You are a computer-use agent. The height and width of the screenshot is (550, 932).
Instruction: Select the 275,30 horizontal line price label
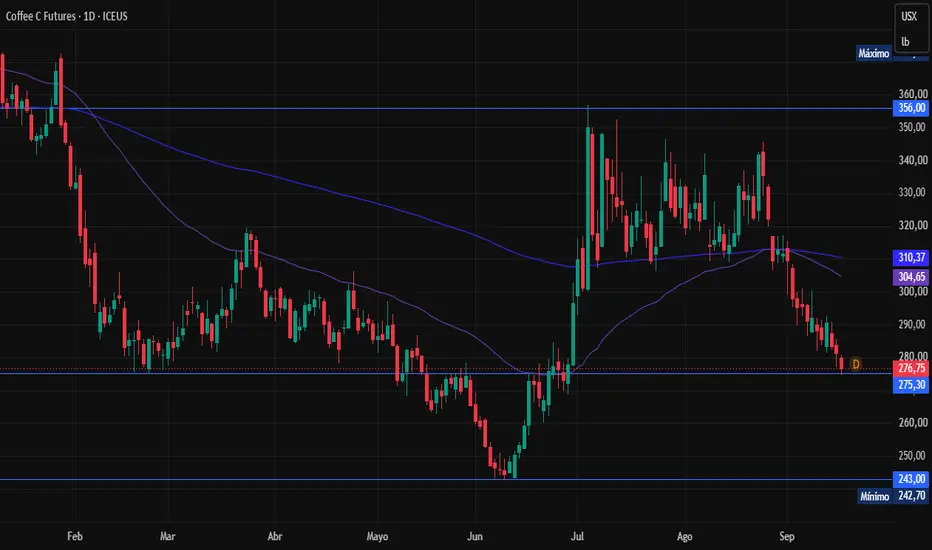[x=911, y=385]
